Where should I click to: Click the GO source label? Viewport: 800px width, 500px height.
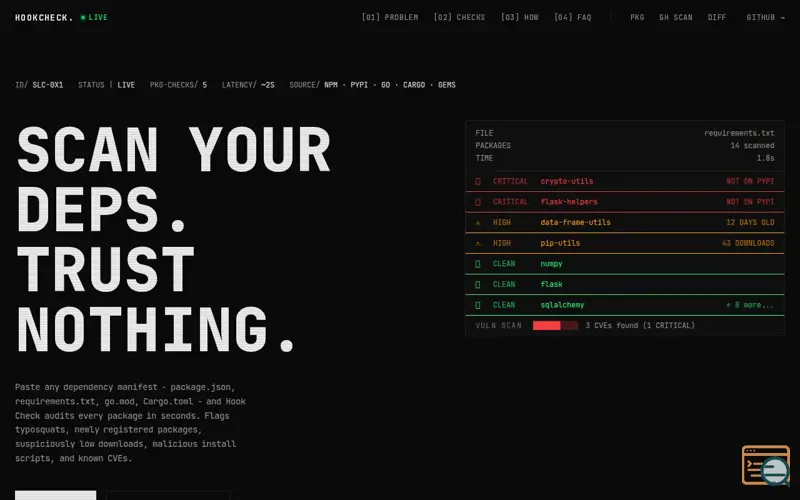(385, 85)
